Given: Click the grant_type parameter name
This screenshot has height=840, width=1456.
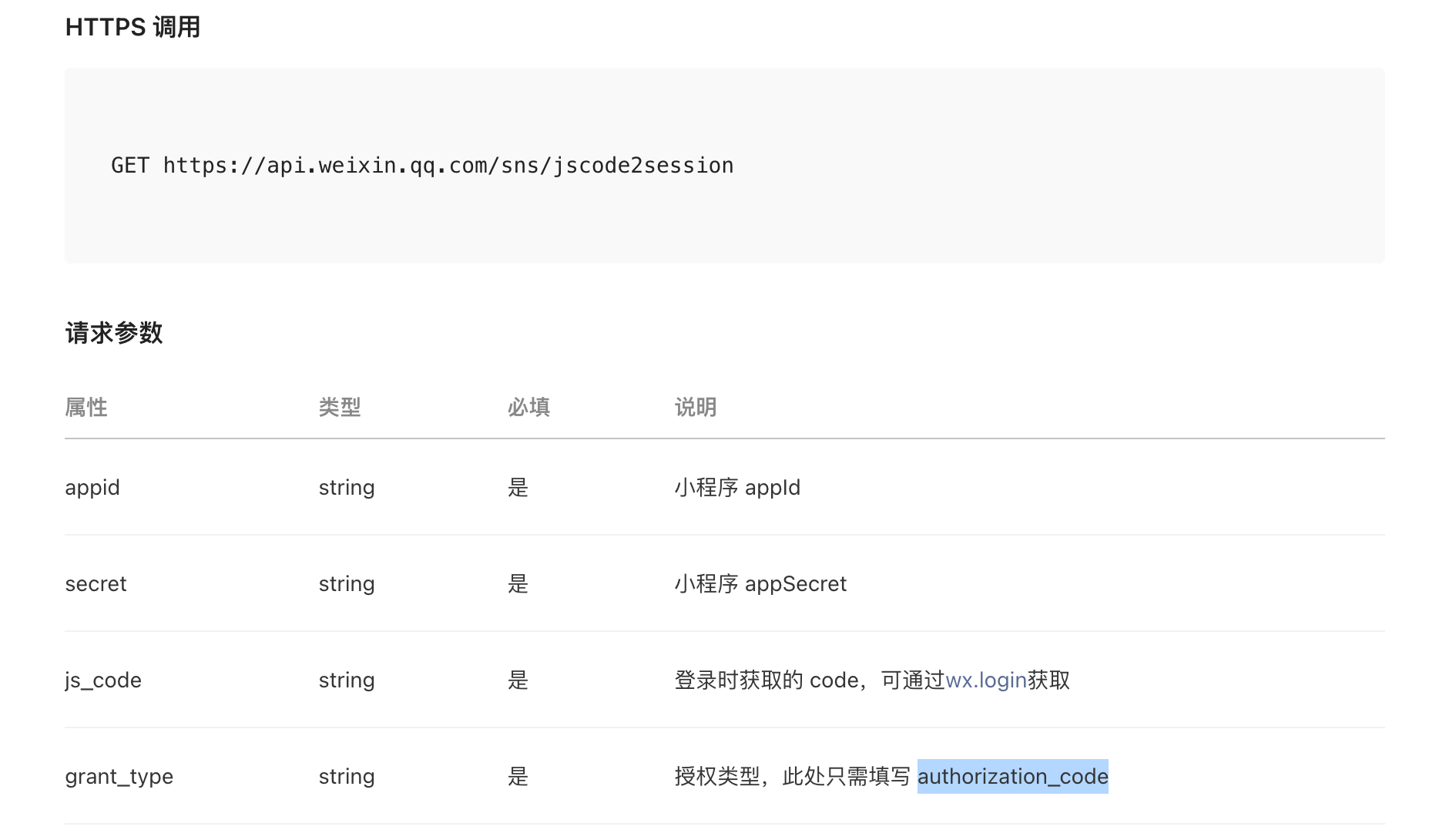Looking at the screenshot, I should click(x=119, y=776).
